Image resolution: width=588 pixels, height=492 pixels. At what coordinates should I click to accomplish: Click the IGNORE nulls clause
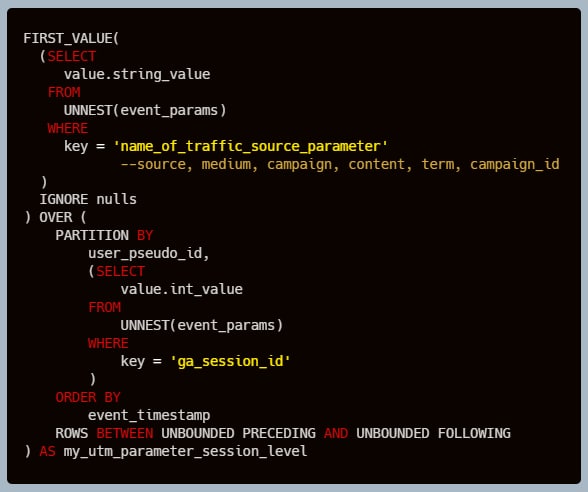click(x=88, y=199)
